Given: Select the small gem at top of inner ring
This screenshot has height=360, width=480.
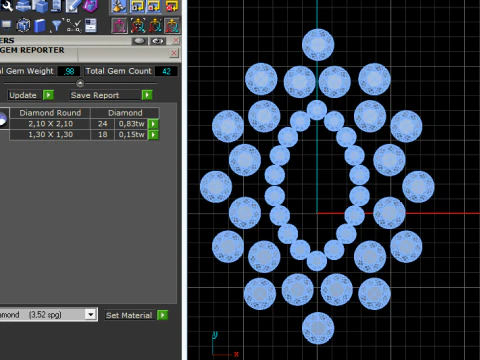Looking at the screenshot, I should point(317,110).
